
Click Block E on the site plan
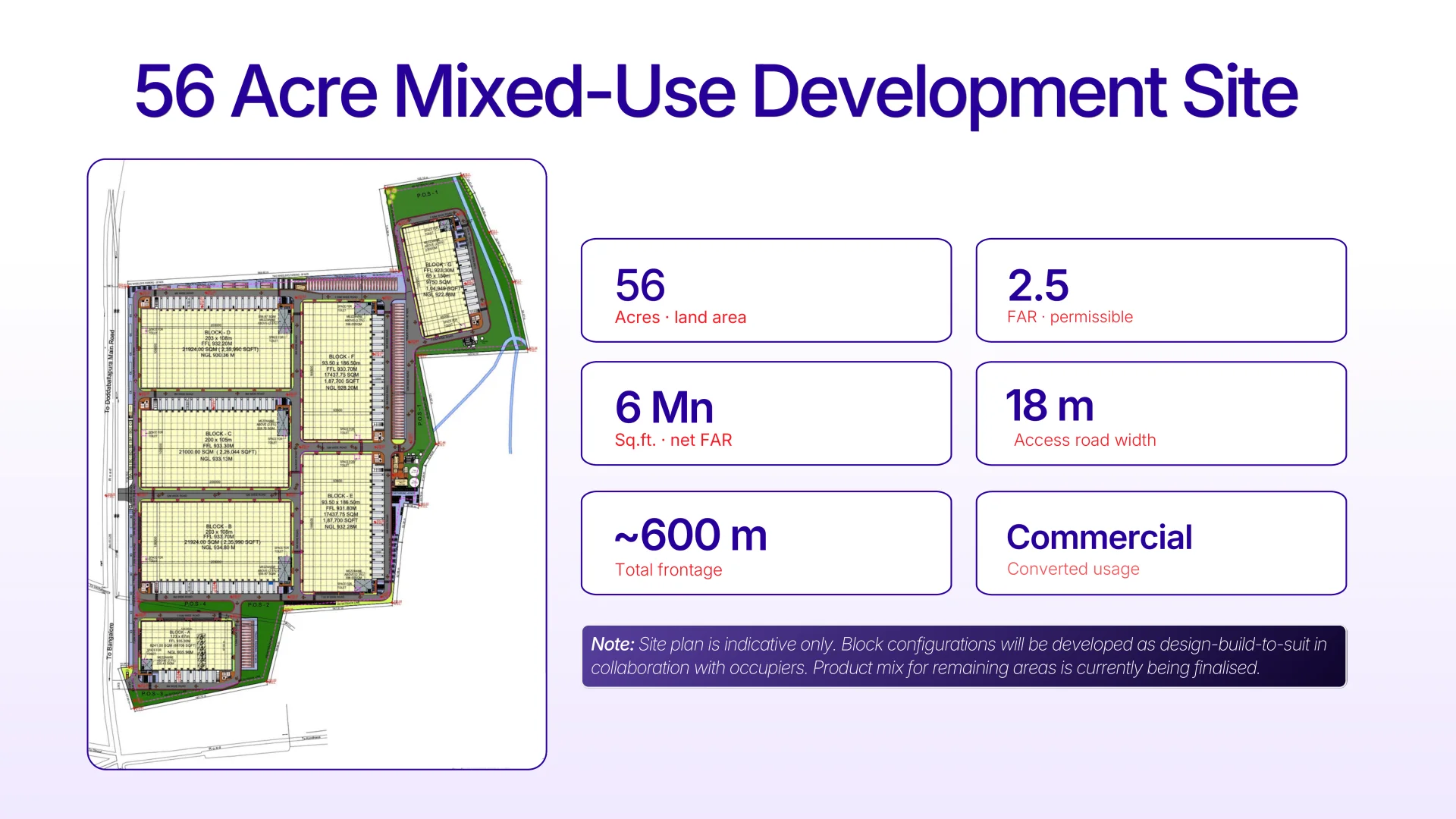pyautogui.click(x=338, y=522)
